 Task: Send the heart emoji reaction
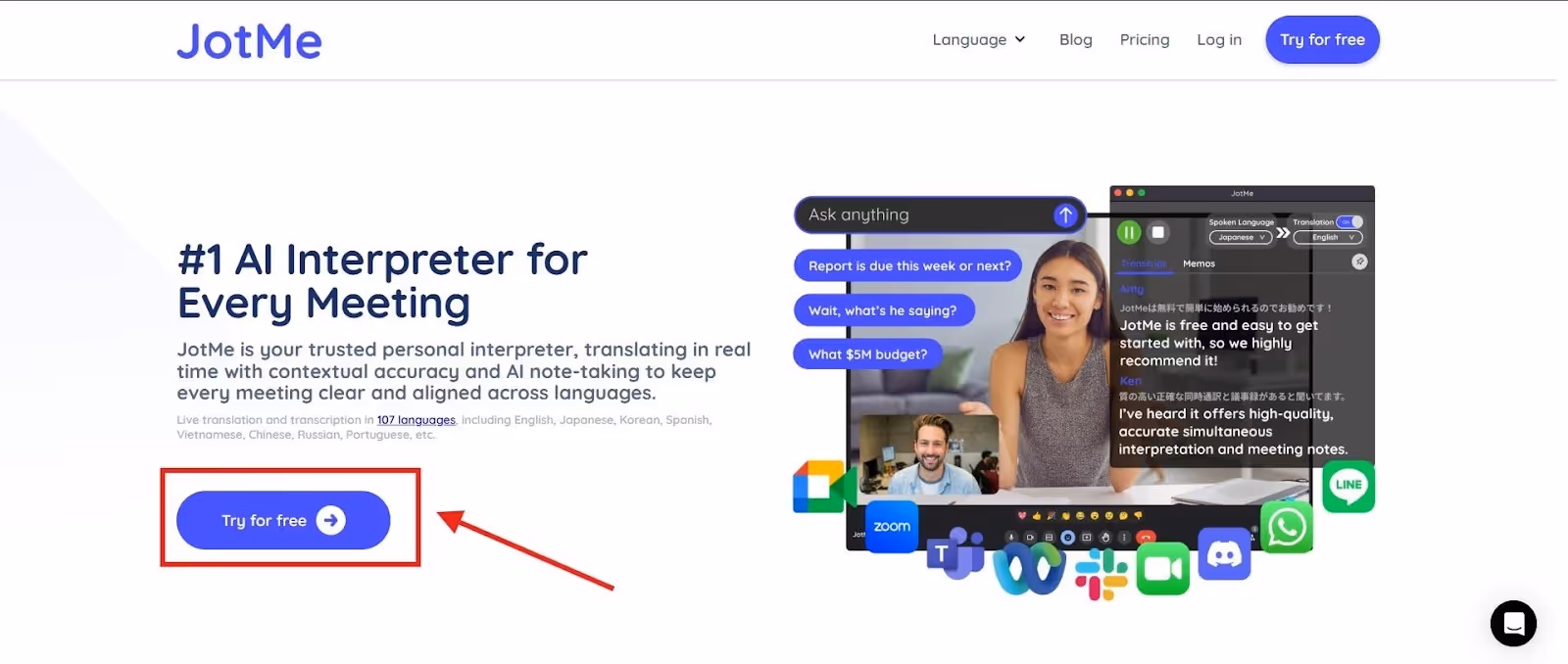[x=1022, y=515]
